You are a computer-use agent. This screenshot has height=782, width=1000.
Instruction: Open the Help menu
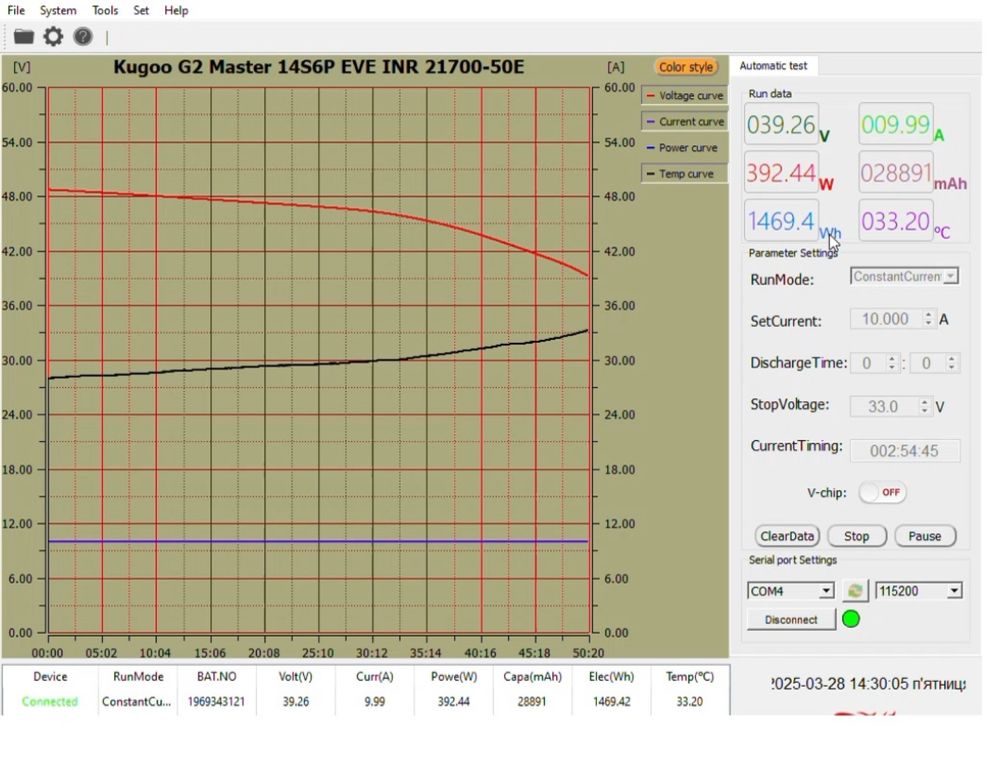click(176, 10)
